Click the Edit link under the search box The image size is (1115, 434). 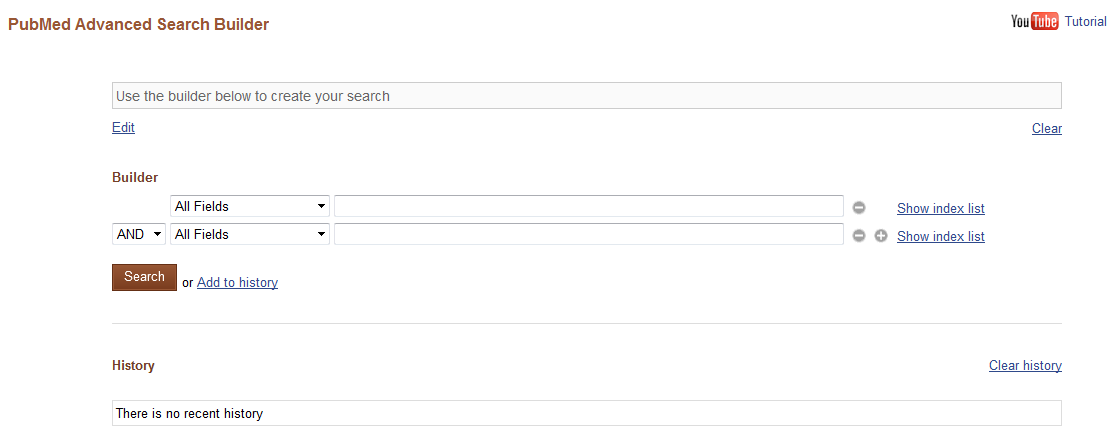click(x=123, y=127)
